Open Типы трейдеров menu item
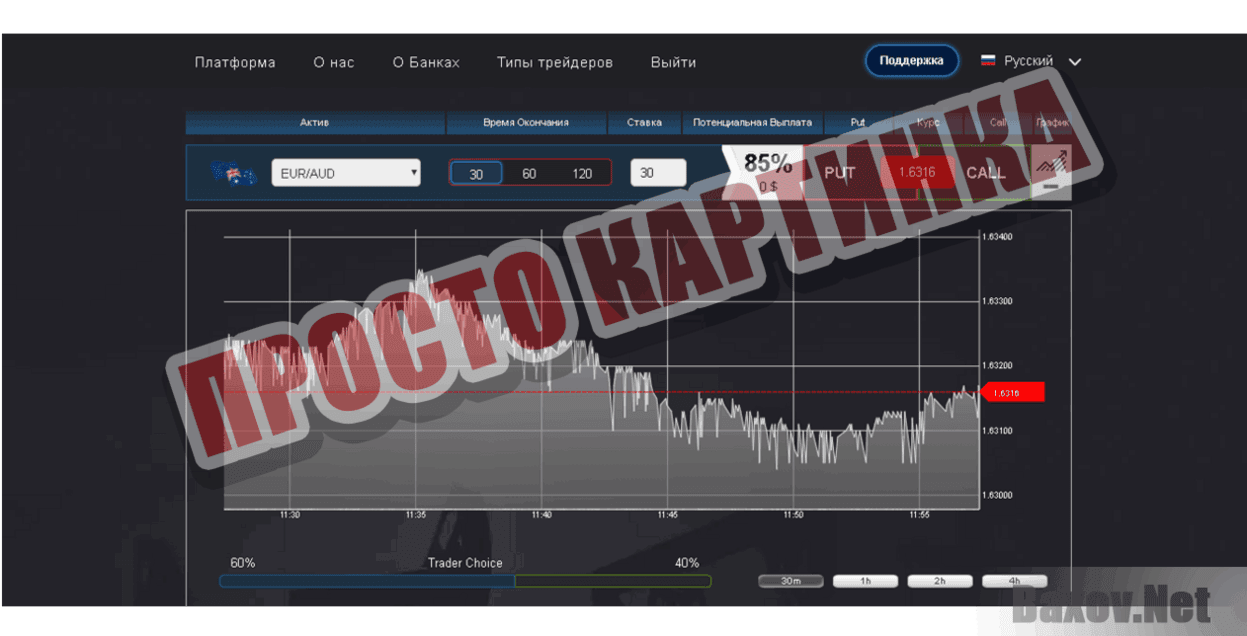 tap(555, 62)
